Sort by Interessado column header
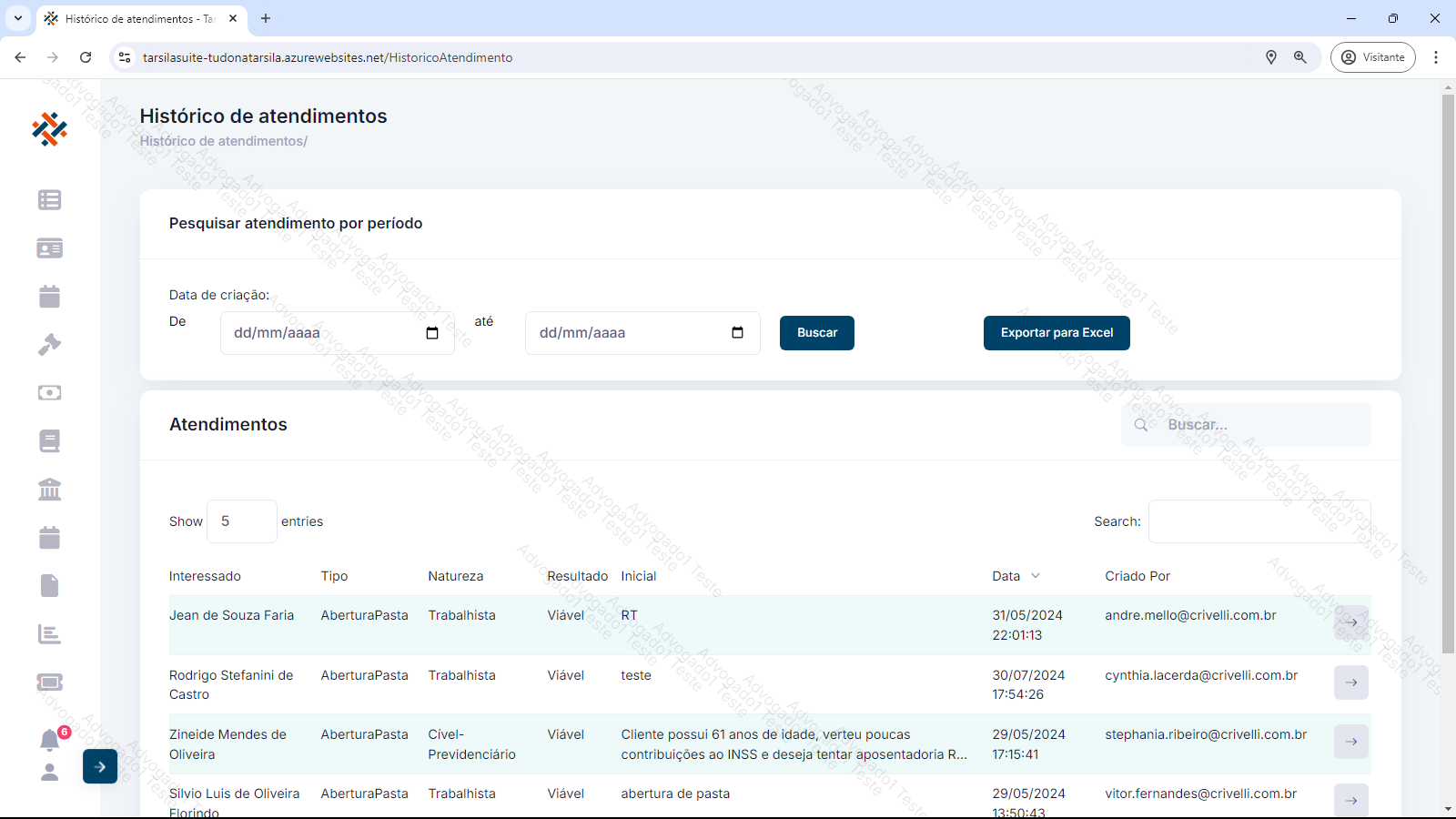The image size is (1456, 819). 205,576
